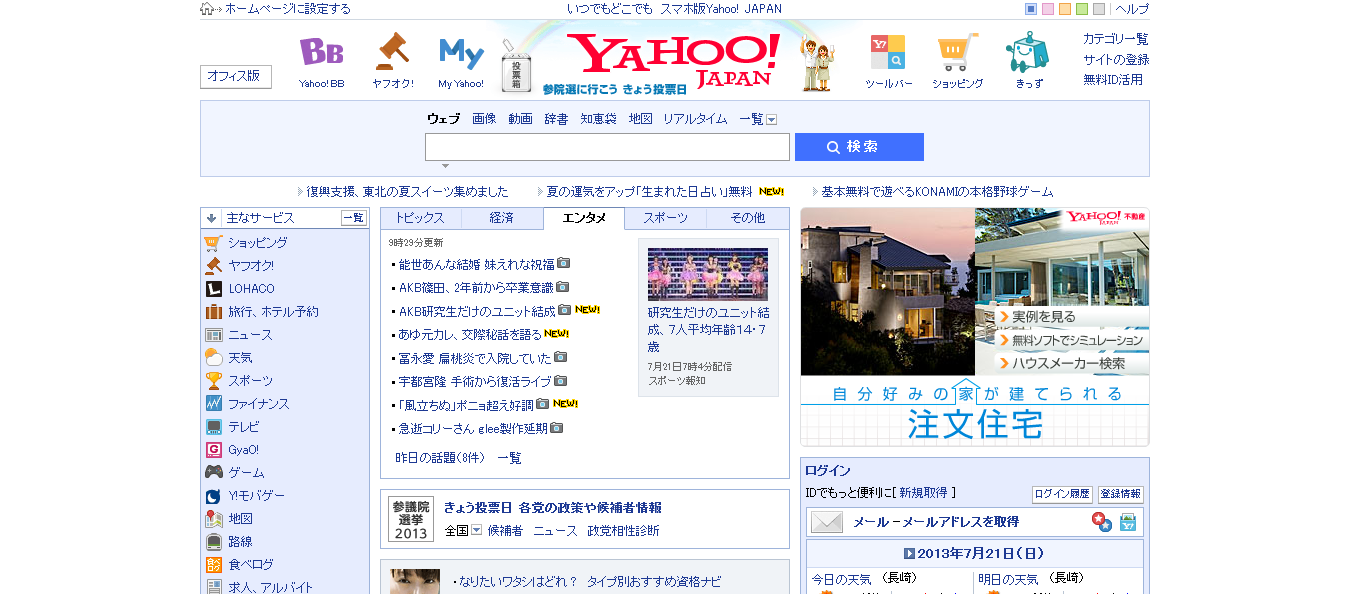Expand the small triangle under search box
This screenshot has height=594, width=1349.
pyautogui.click(x=445, y=166)
